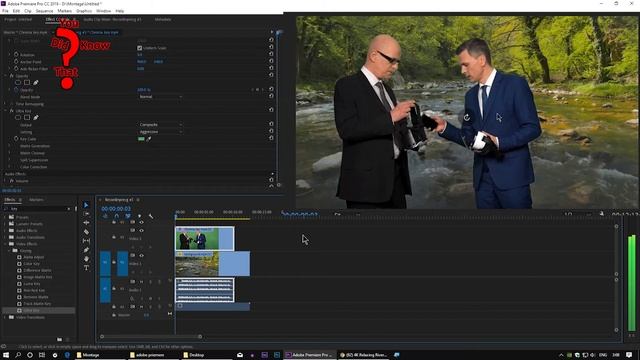Viewport: 640px width, 360px height.
Task: Select the Razor tool
Action: point(86,232)
